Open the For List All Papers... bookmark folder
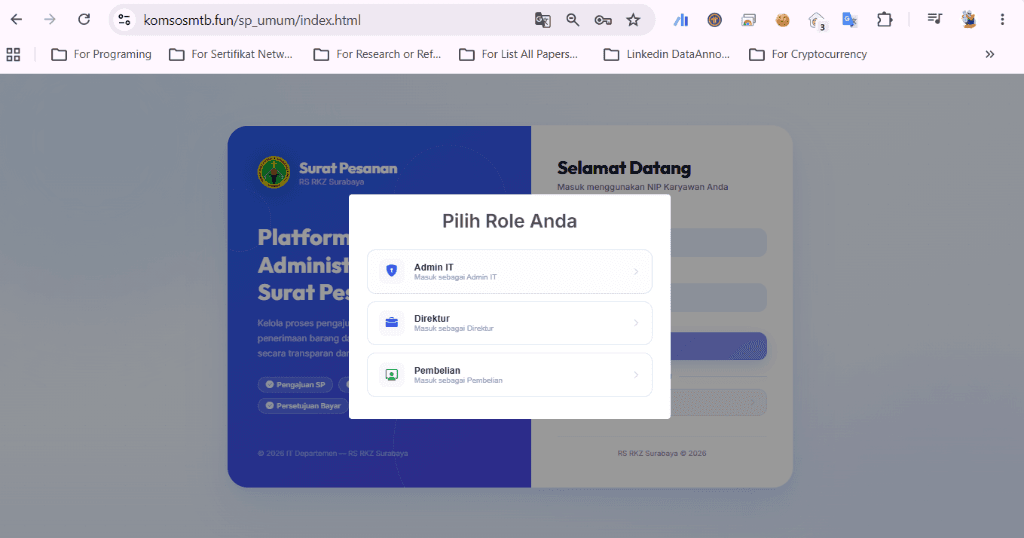The height and width of the screenshot is (538, 1024). point(519,54)
